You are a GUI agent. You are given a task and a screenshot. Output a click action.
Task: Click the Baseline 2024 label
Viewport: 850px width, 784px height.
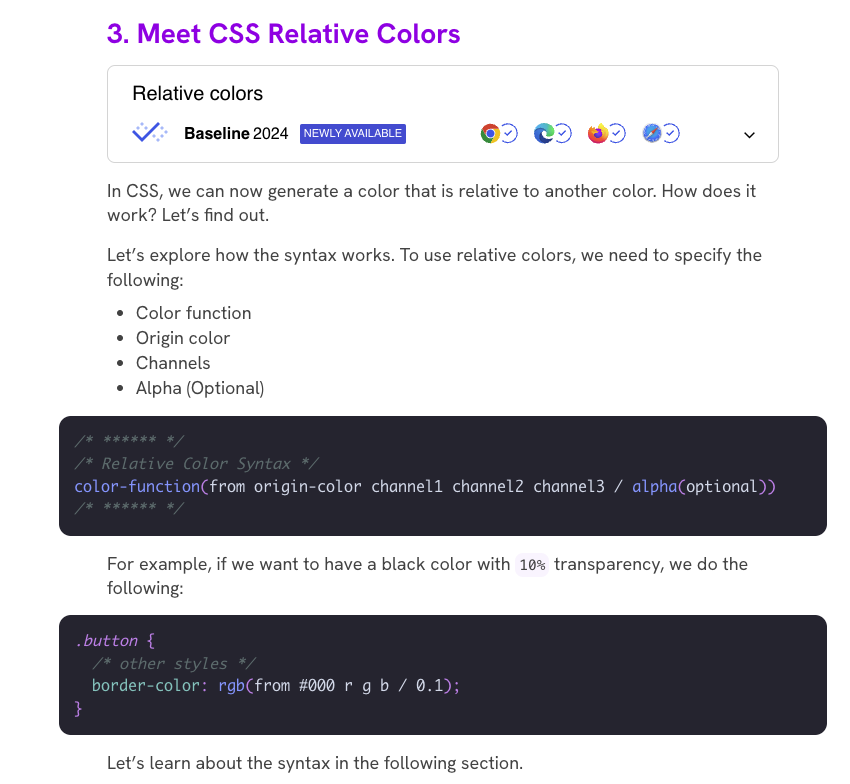236,133
